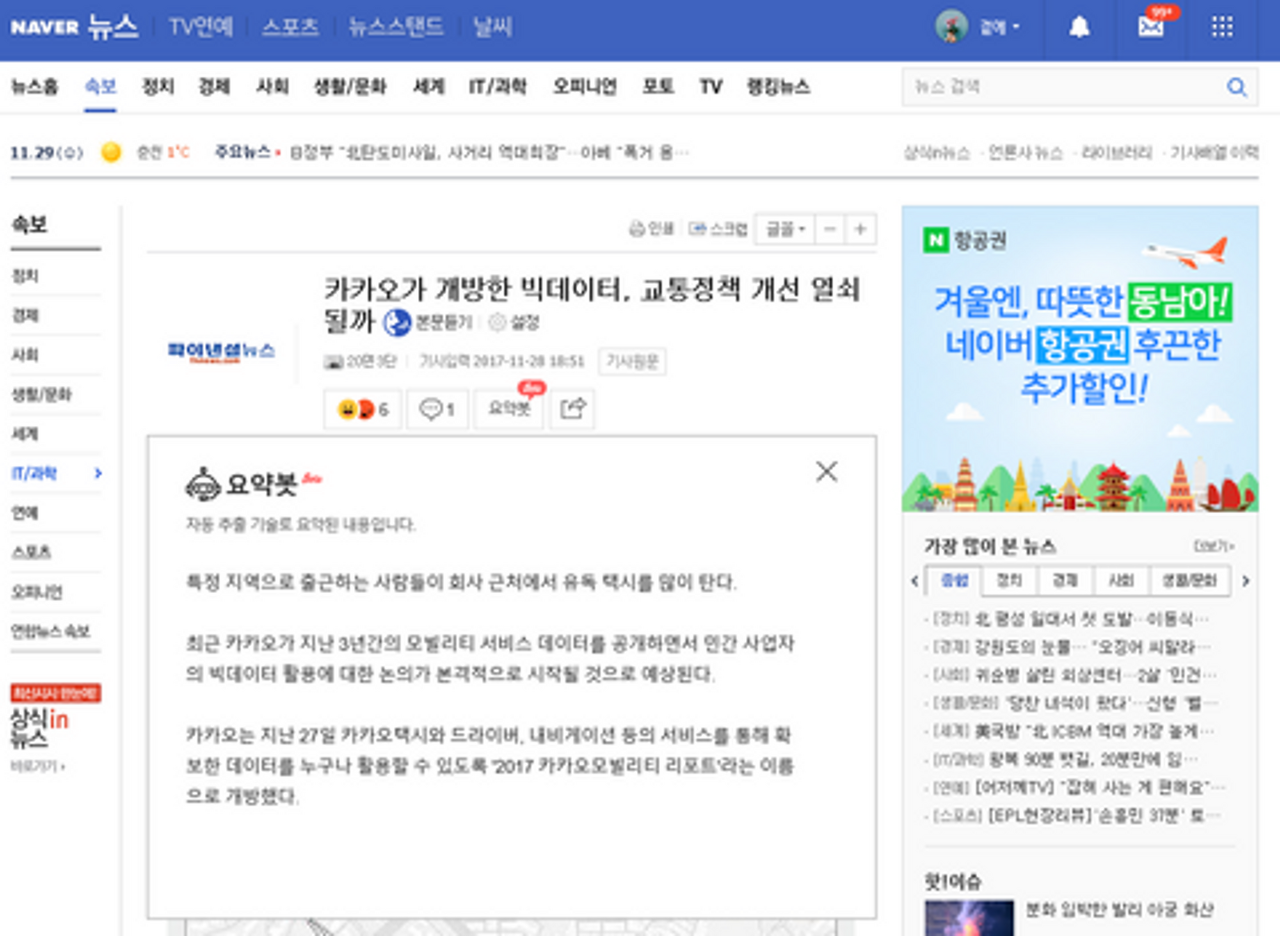Image resolution: width=1280 pixels, height=936 pixels.
Task: Open the 랭킹뉴스 tab
Action: tap(778, 87)
